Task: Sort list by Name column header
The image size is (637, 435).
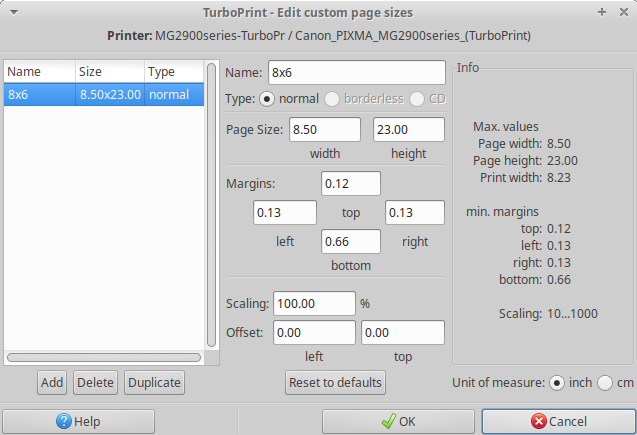Action: point(38,72)
